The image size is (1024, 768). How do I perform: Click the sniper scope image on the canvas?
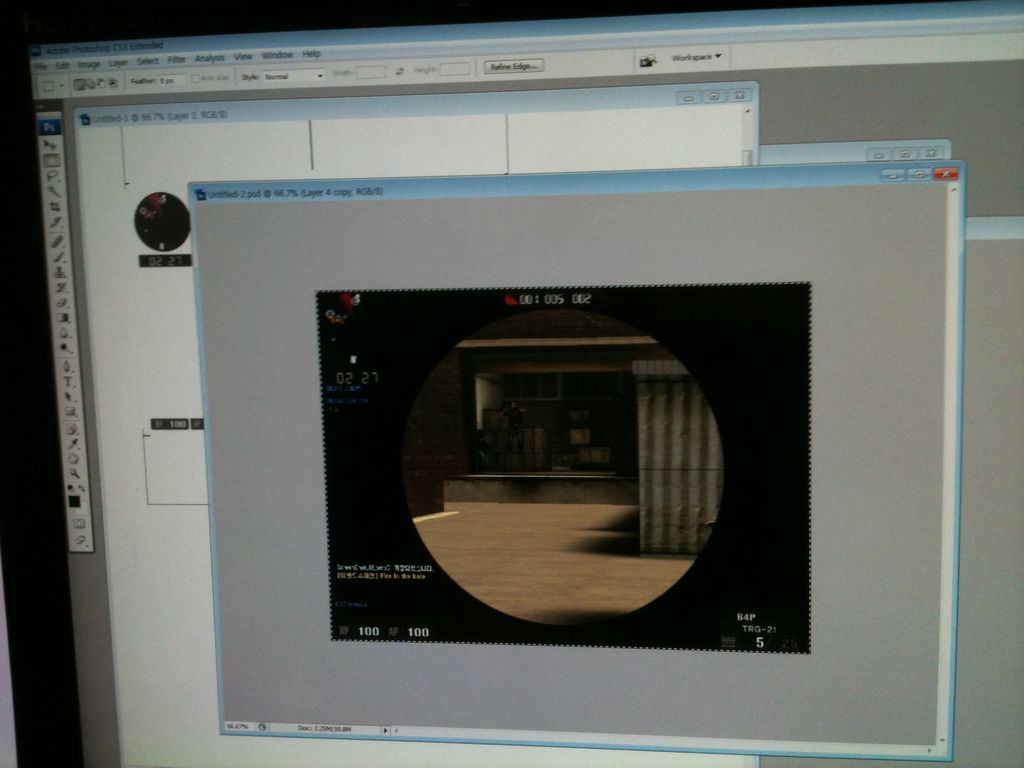tap(564, 467)
